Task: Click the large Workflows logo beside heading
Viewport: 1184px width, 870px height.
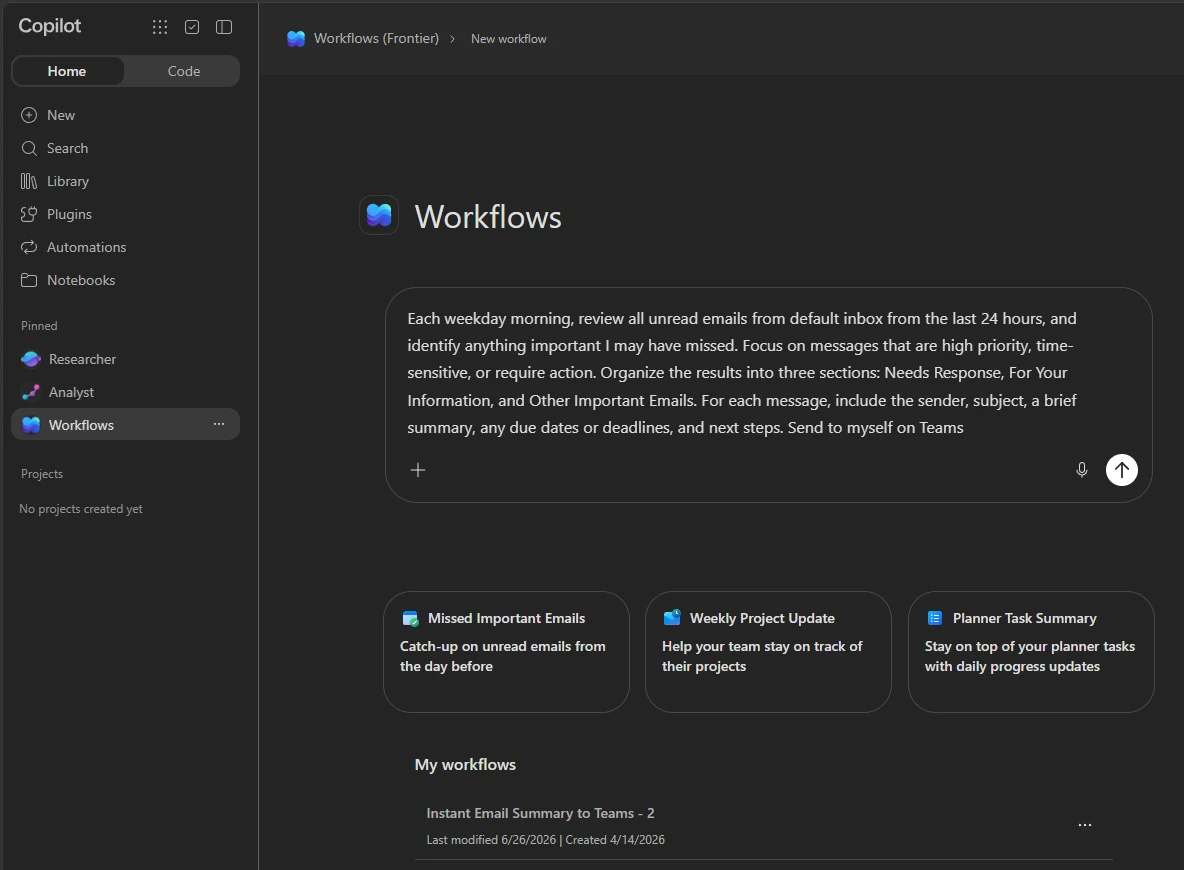Action: 379,215
